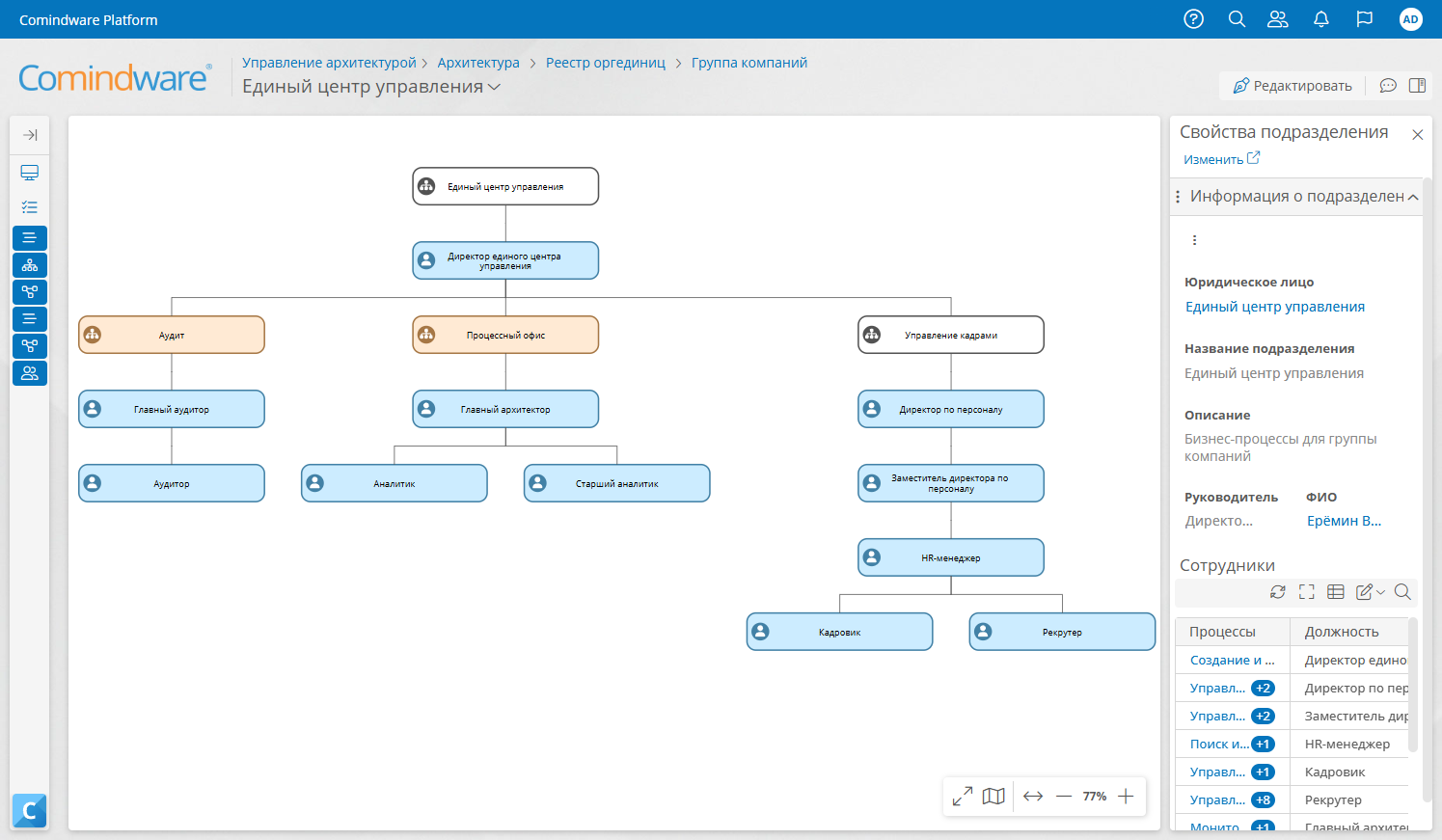Toggle the side panel layout icon

(1417, 86)
